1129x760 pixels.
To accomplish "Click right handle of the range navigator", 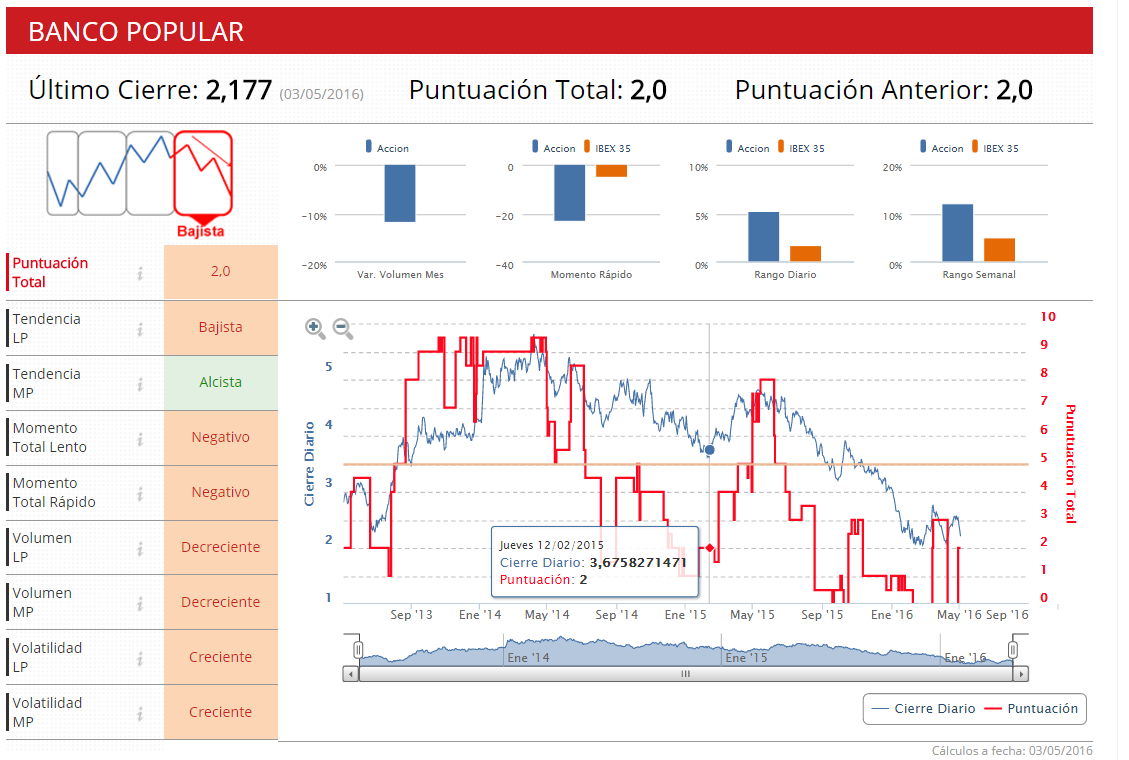I will coord(1012,650).
